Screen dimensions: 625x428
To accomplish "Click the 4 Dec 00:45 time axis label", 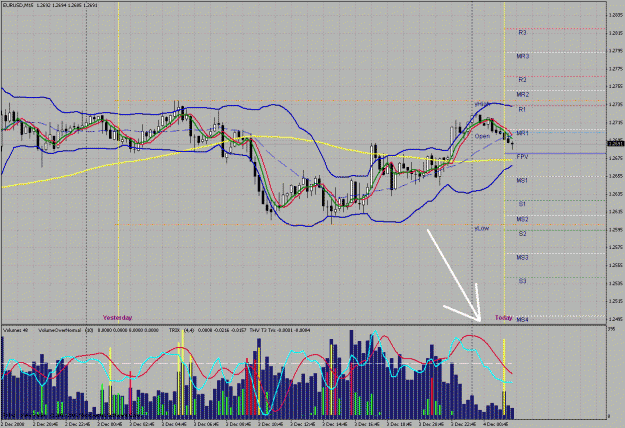I will click(x=497, y=425).
